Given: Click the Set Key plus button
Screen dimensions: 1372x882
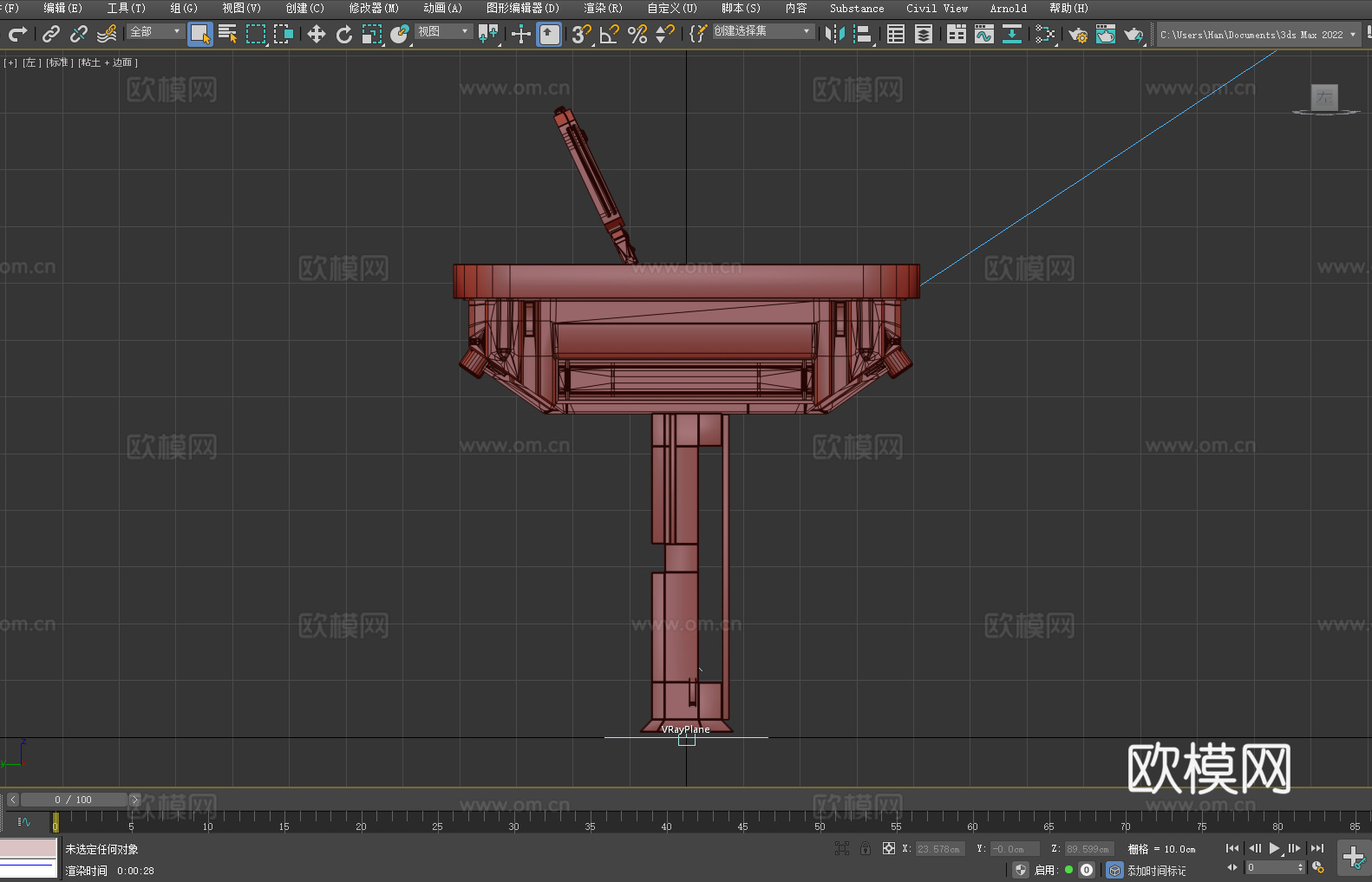Looking at the screenshot, I should [1353, 858].
